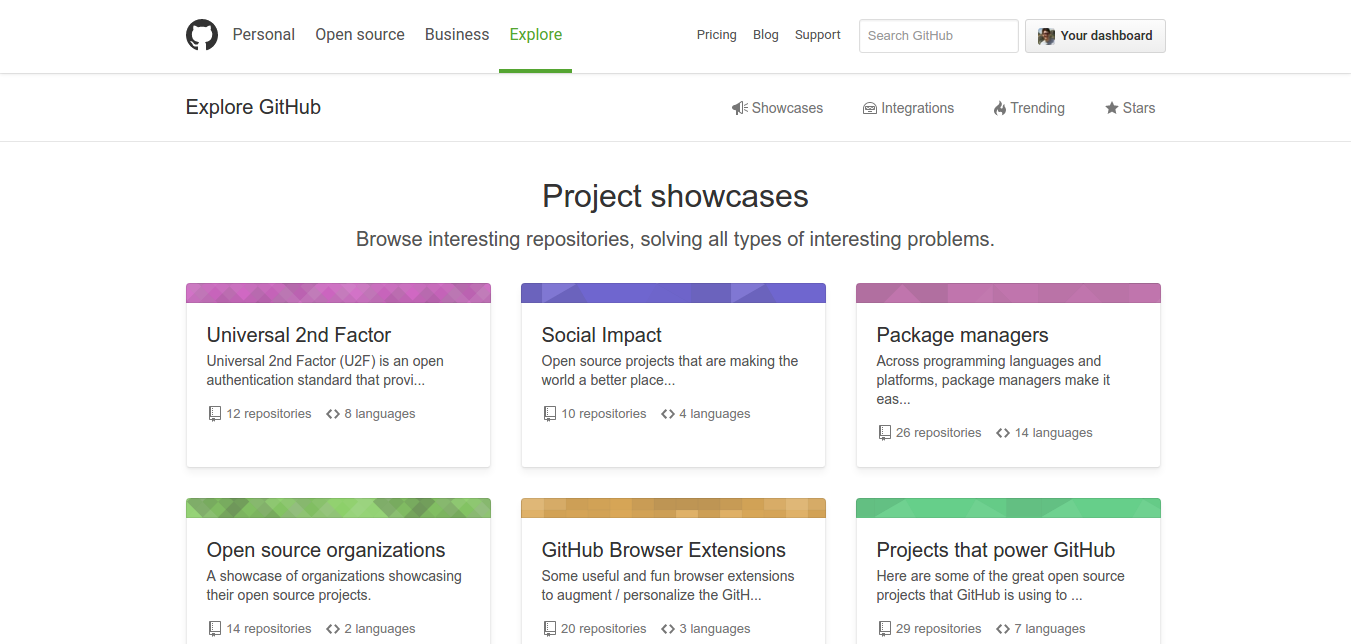Image resolution: width=1351 pixels, height=644 pixels.
Task: Click the code icon beside 4 languages
Action: pyautogui.click(x=668, y=414)
